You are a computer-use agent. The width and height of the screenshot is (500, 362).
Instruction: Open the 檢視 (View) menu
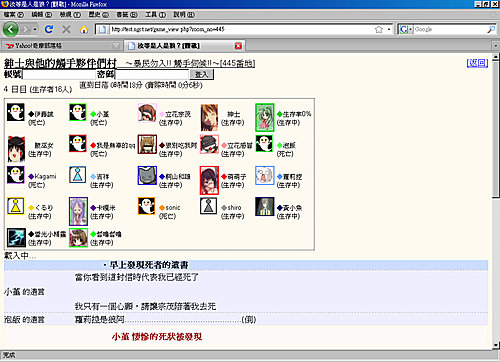click(x=70, y=15)
